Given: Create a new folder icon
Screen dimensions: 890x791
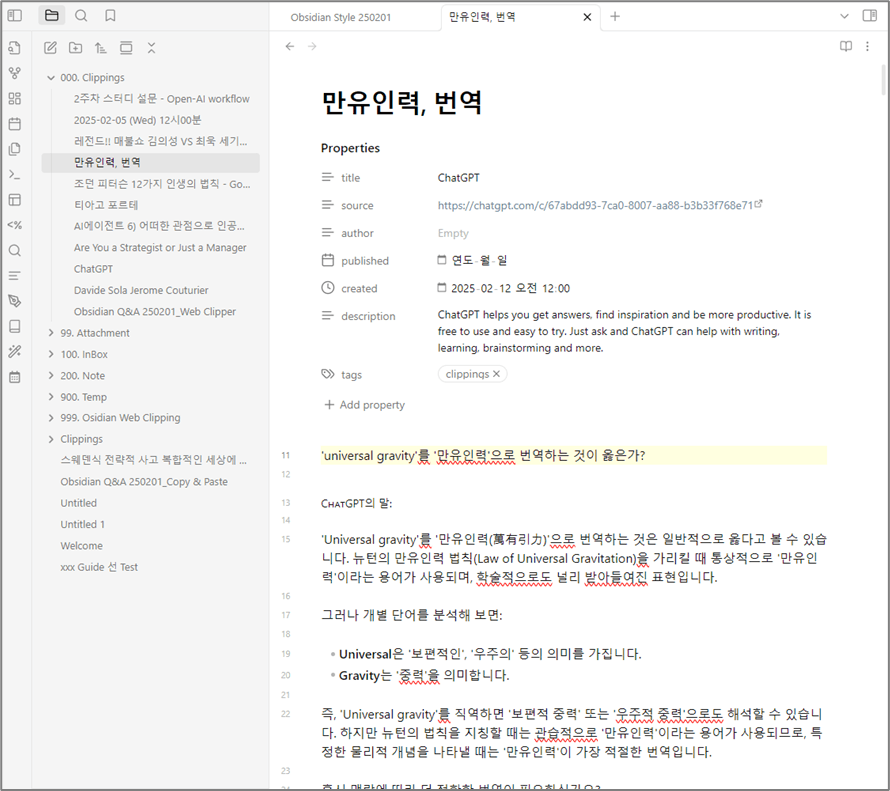Looking at the screenshot, I should (75, 48).
